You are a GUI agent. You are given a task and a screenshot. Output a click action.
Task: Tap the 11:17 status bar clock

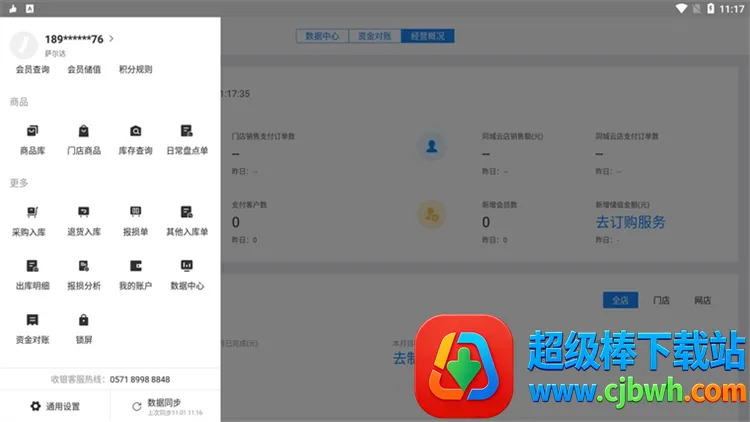[732, 9]
